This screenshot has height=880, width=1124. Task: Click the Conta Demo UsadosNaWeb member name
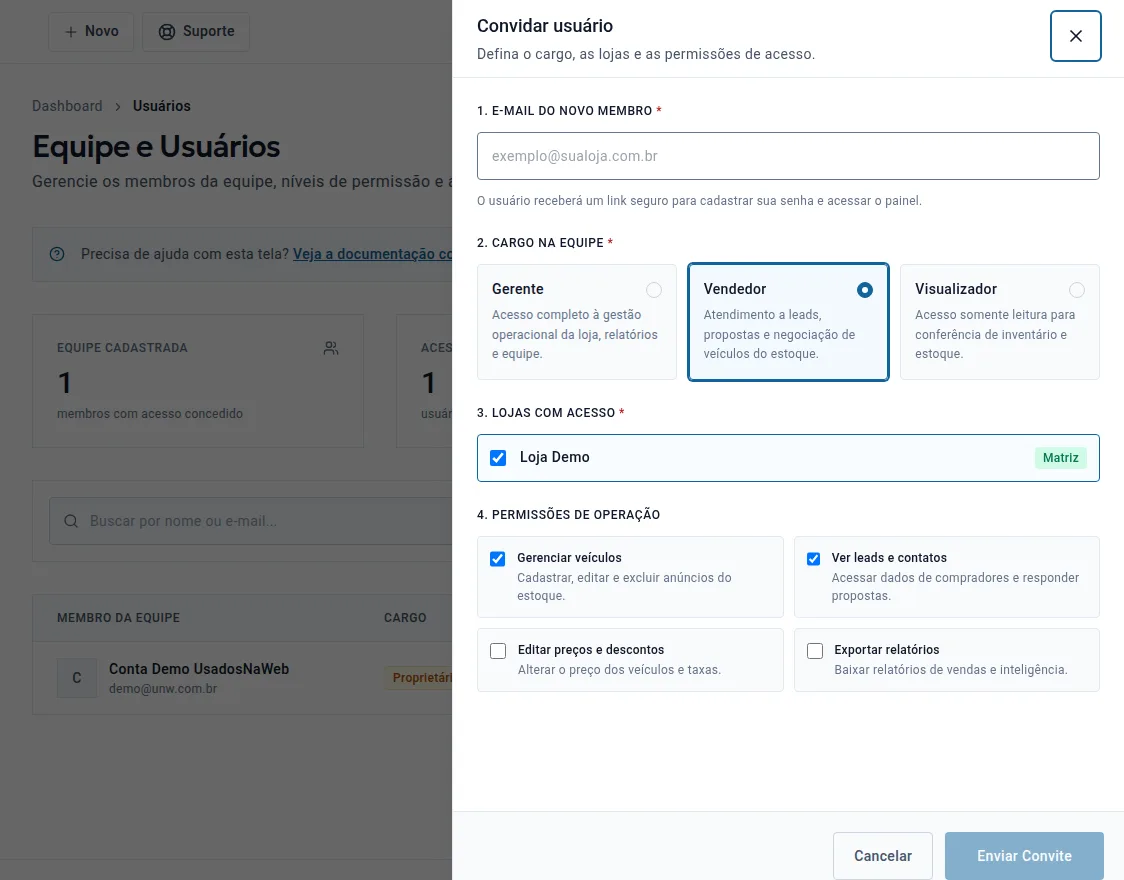(x=199, y=669)
